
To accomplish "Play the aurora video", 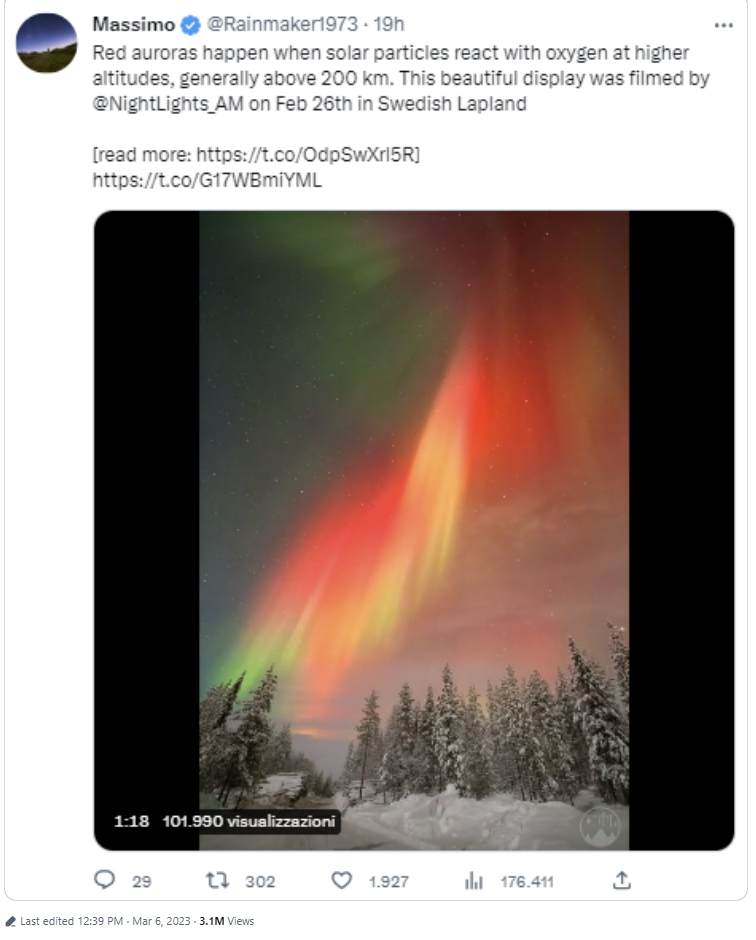I will pyautogui.click(x=414, y=530).
